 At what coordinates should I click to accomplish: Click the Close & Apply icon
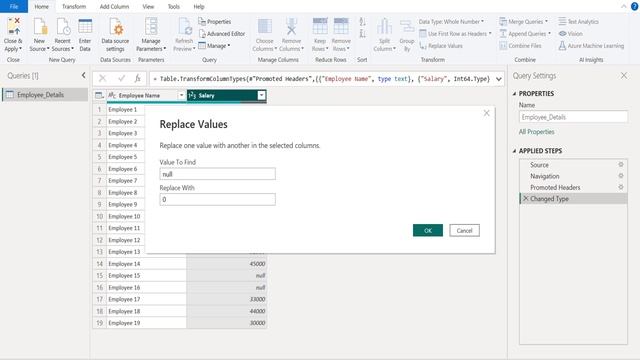click(x=13, y=27)
